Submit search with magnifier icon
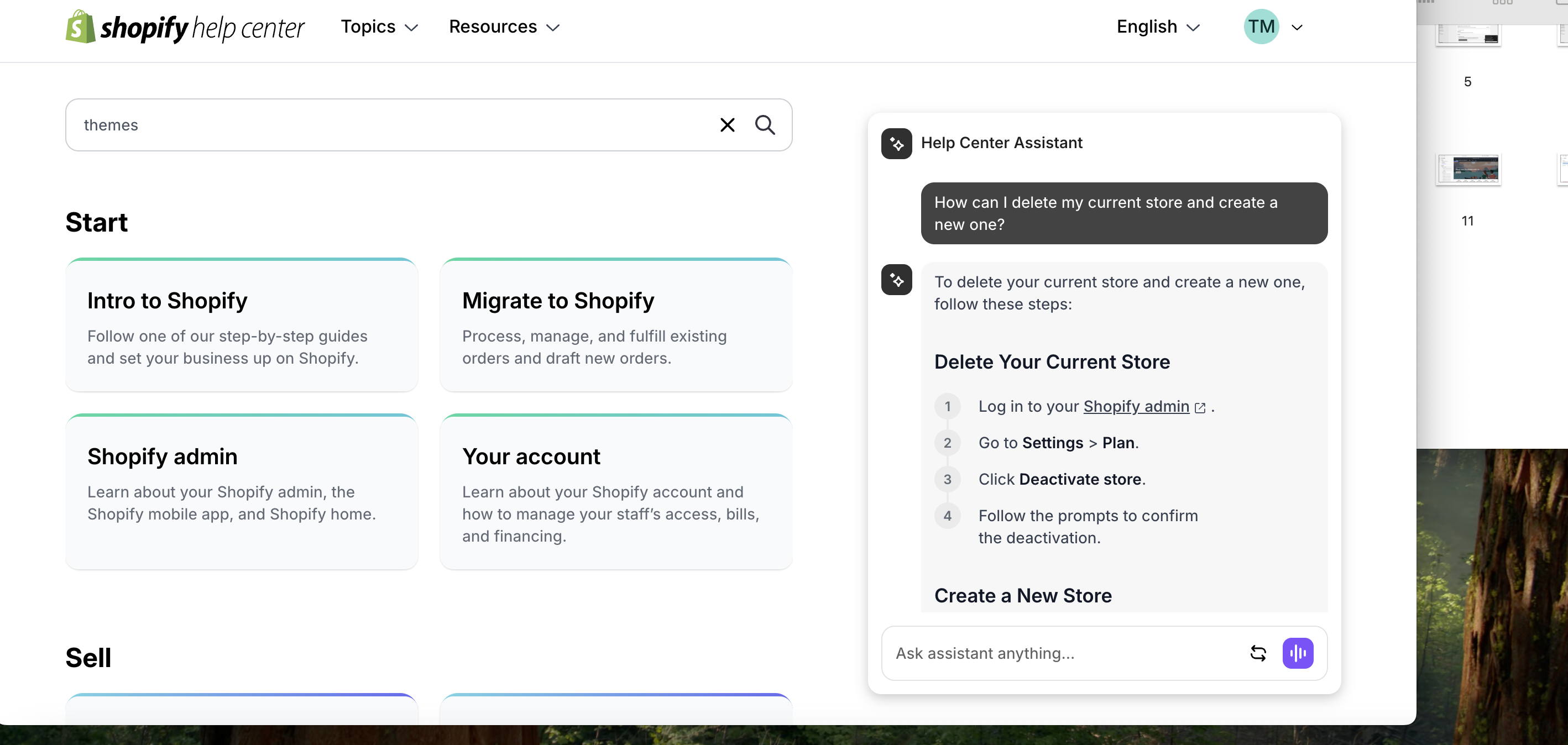Screen dimensions: 1568x745 [765, 125]
